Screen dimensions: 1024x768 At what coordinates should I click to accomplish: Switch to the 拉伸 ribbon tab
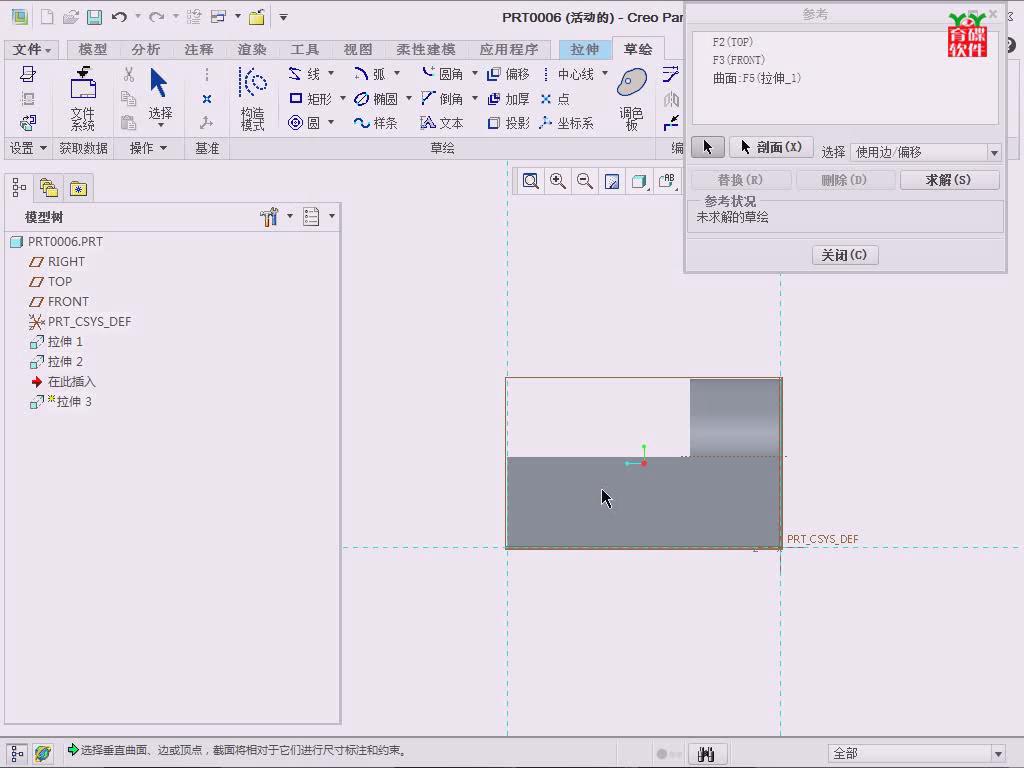tap(584, 49)
